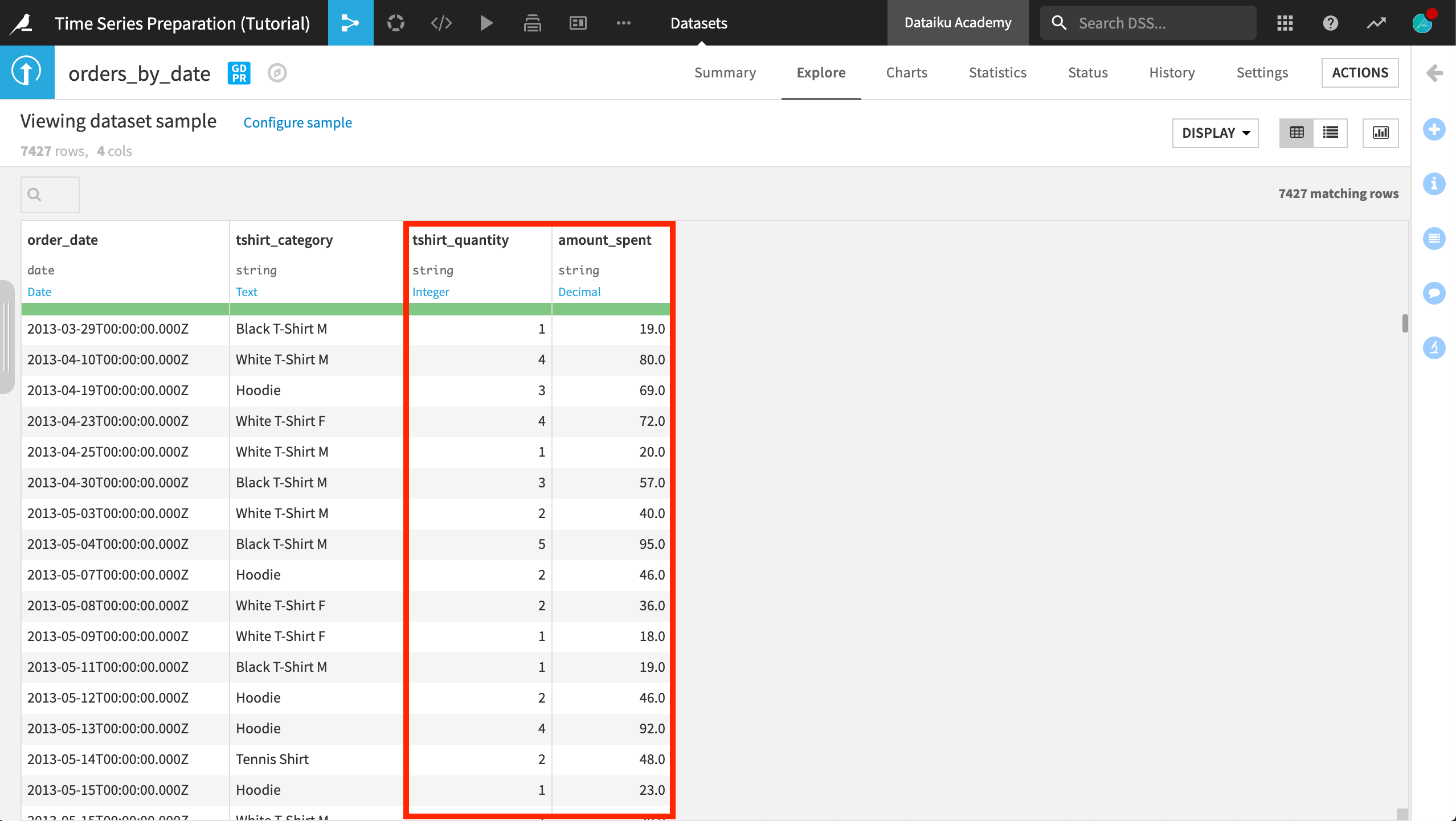Viewport: 1456px width, 821px height.
Task: Click Configure sample link
Action: click(297, 122)
